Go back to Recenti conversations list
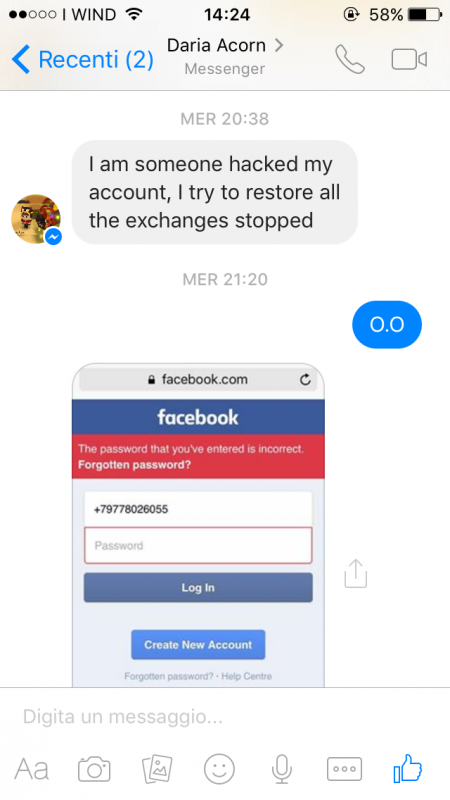Image resolution: width=450 pixels, height=800 pixels. [83, 59]
